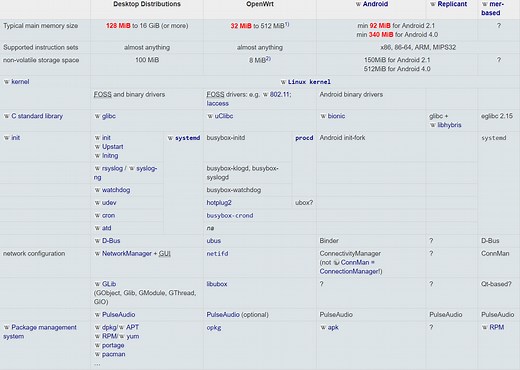Click the 150MiB for Android 2.1 text

[x=397, y=60]
